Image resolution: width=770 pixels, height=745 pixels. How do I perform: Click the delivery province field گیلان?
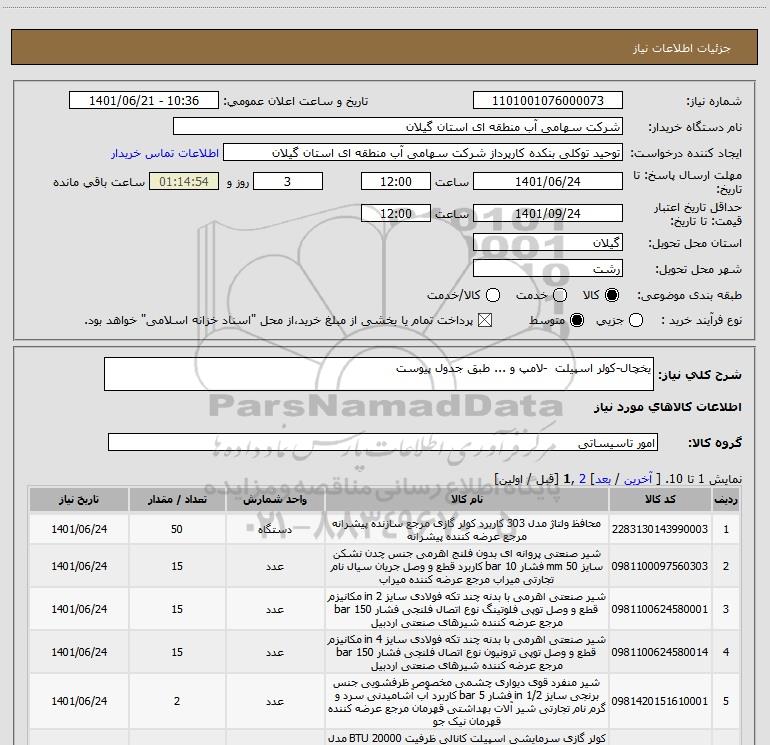point(548,243)
